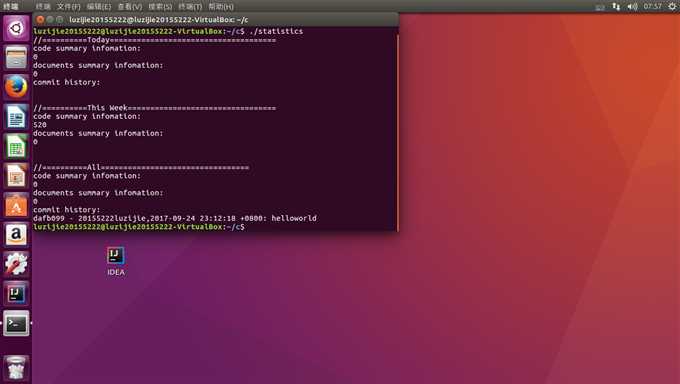Close the terminal window
680x384 pixels.
click(40, 20)
